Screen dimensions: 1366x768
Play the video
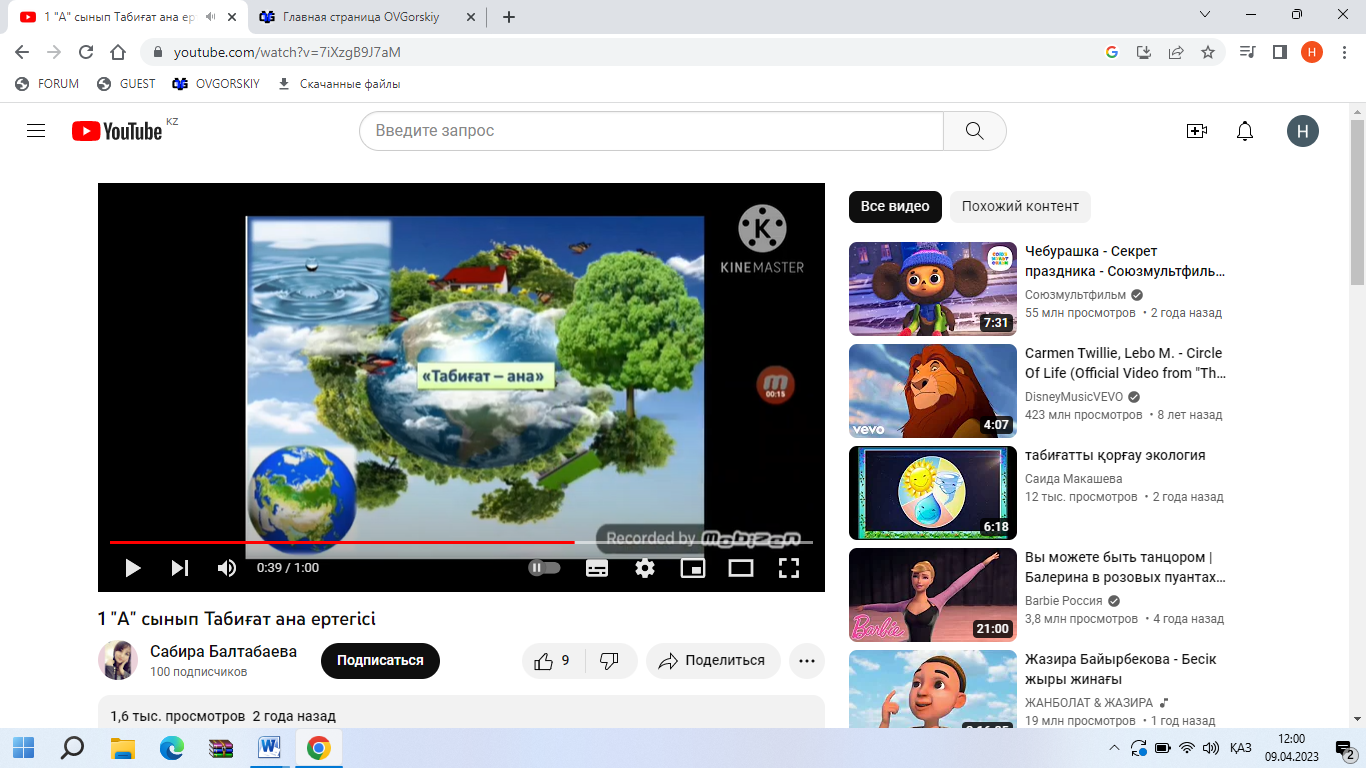pyautogui.click(x=132, y=568)
